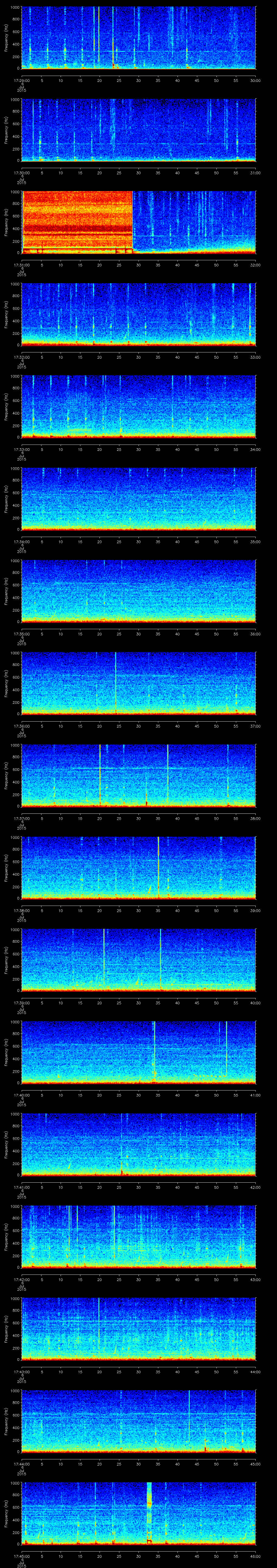
Task: Click the 17:42:00 start time label
Action: coord(21,1279)
